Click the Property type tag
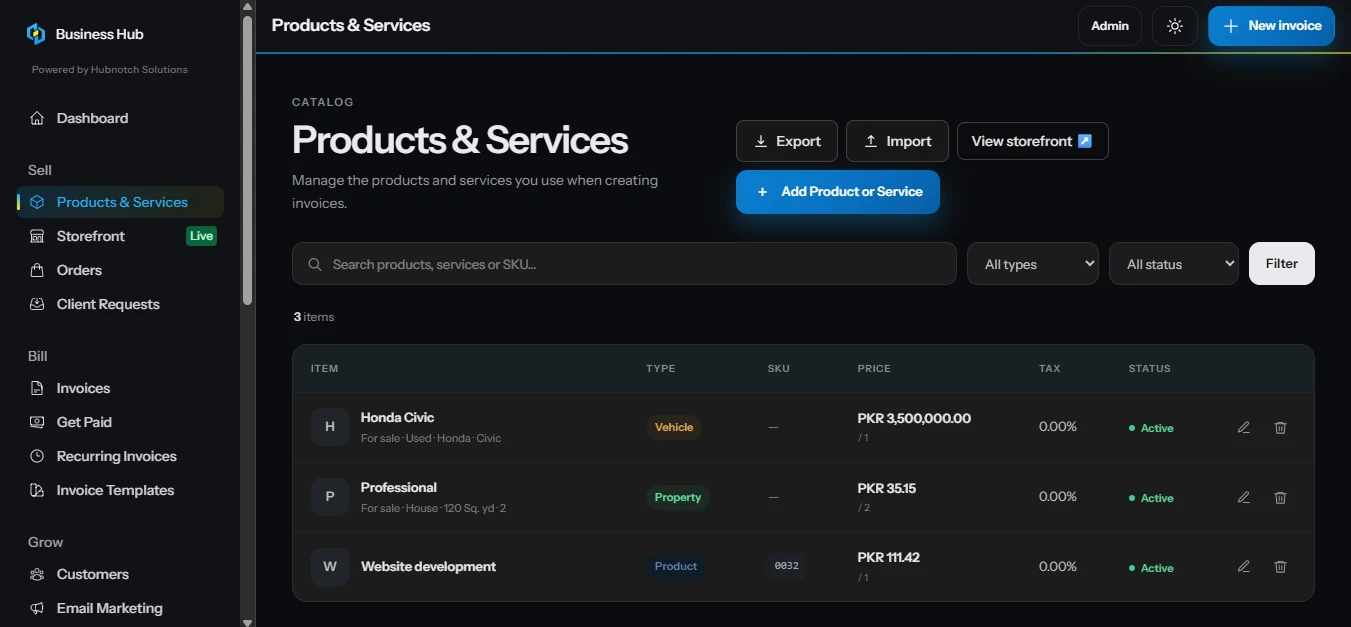The height and width of the screenshot is (627, 1351). pyautogui.click(x=678, y=497)
